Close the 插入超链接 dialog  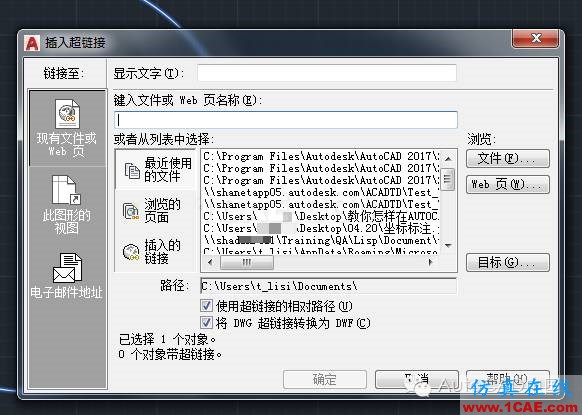click(535, 38)
